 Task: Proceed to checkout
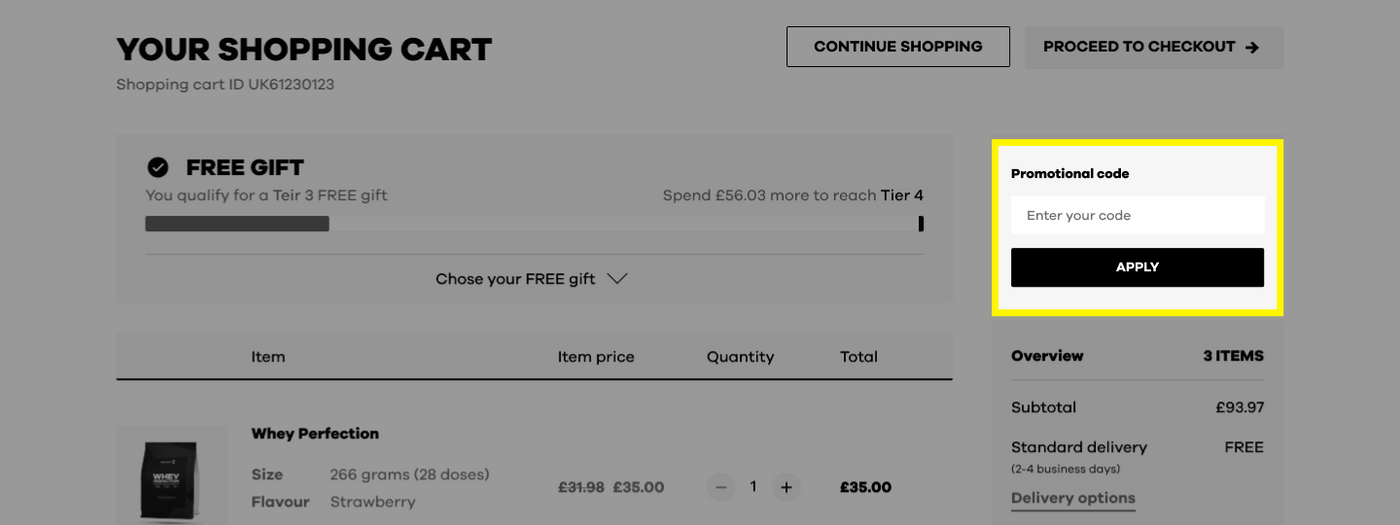1153,47
